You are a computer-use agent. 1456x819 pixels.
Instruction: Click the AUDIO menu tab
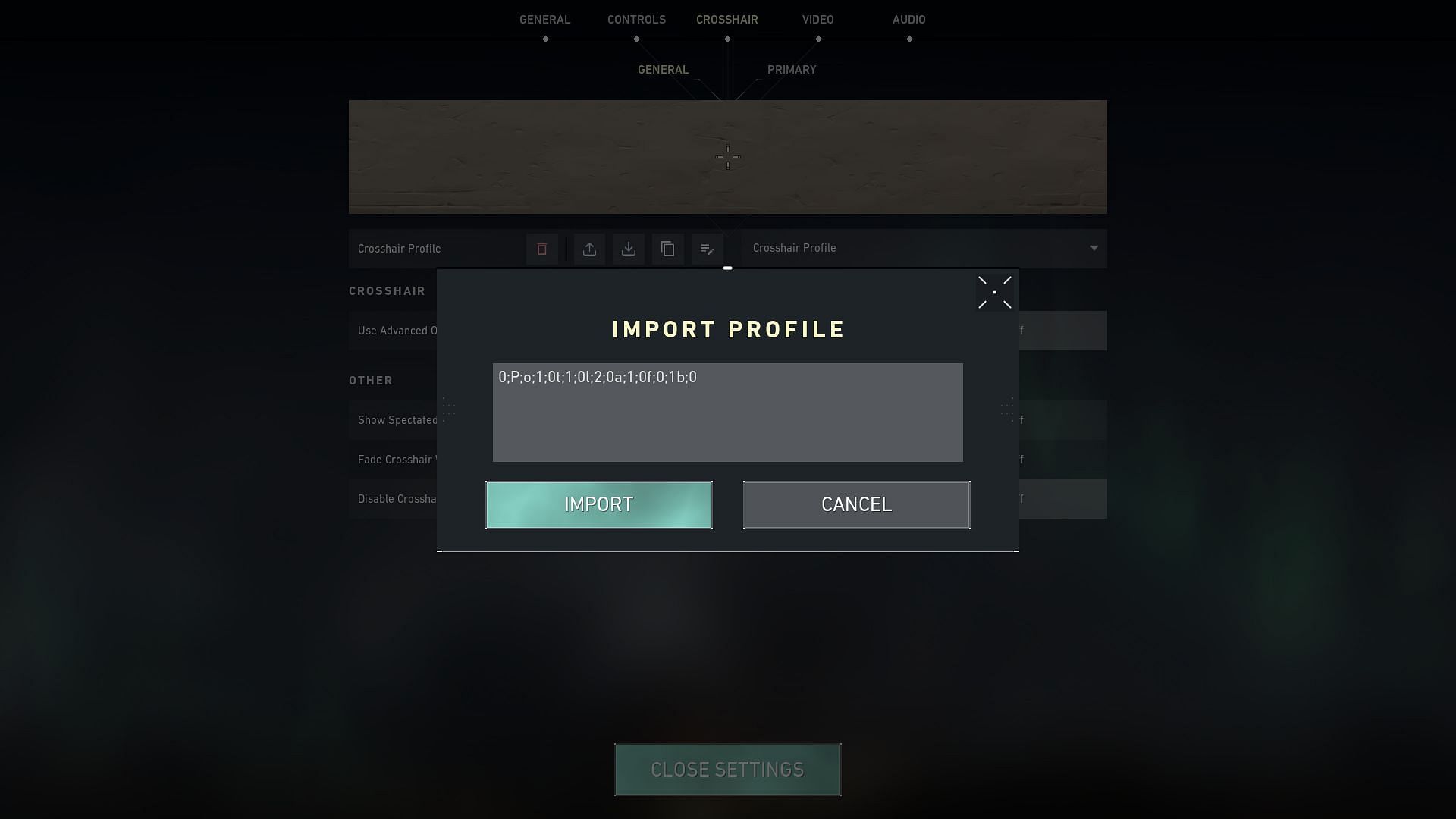909,19
